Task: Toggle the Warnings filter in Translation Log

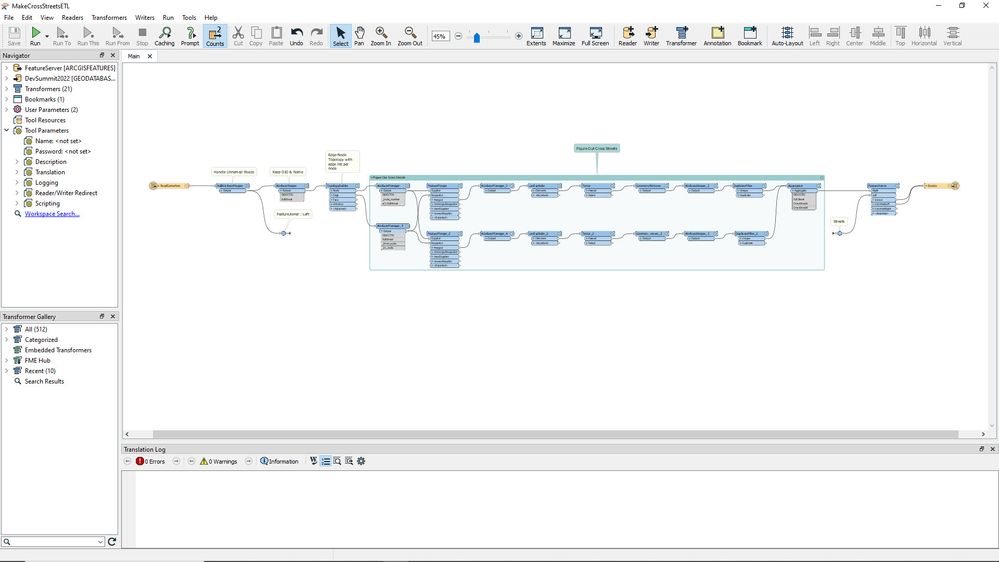Action: point(219,461)
